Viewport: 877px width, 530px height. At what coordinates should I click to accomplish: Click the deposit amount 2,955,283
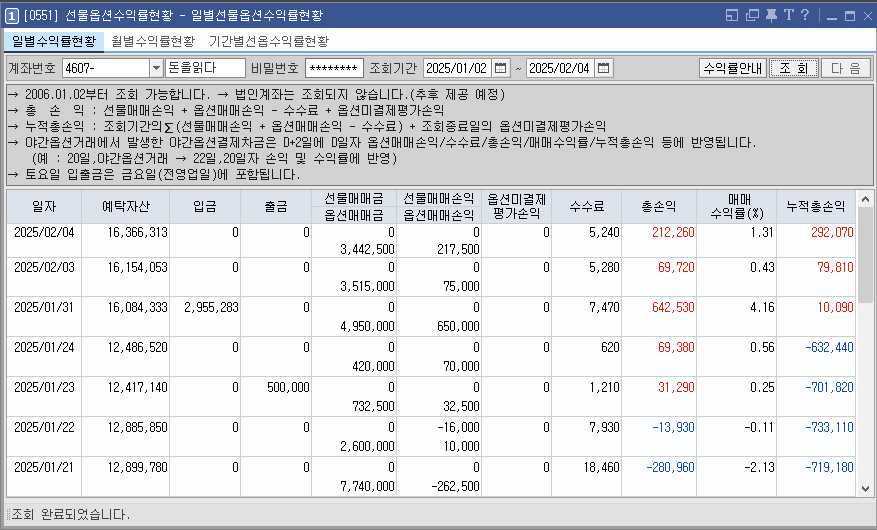[x=211, y=307]
